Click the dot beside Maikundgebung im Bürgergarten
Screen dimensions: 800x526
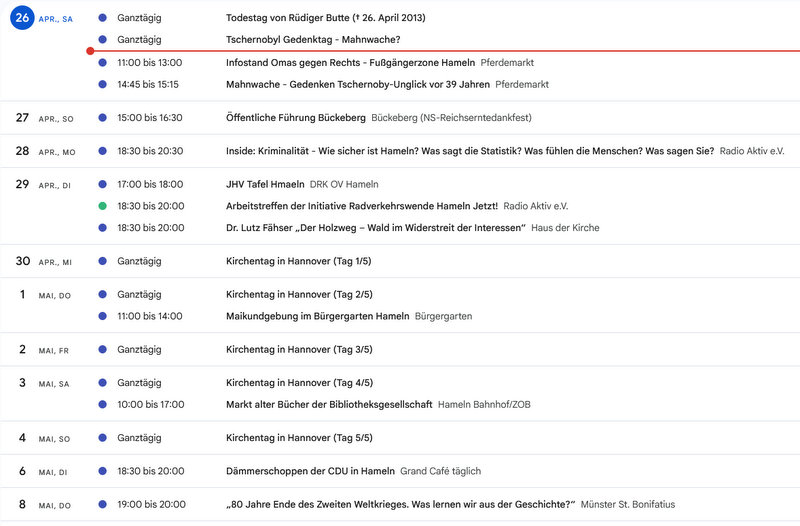[x=103, y=316]
